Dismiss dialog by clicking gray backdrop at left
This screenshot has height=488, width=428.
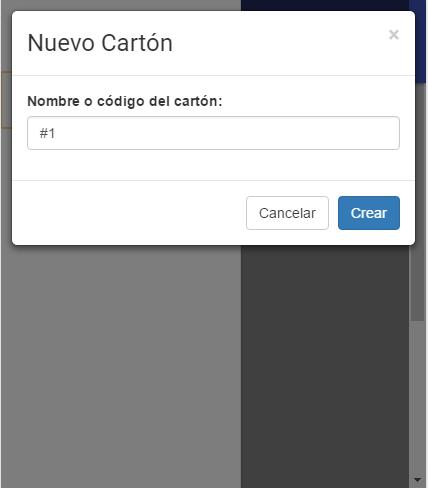(120, 367)
